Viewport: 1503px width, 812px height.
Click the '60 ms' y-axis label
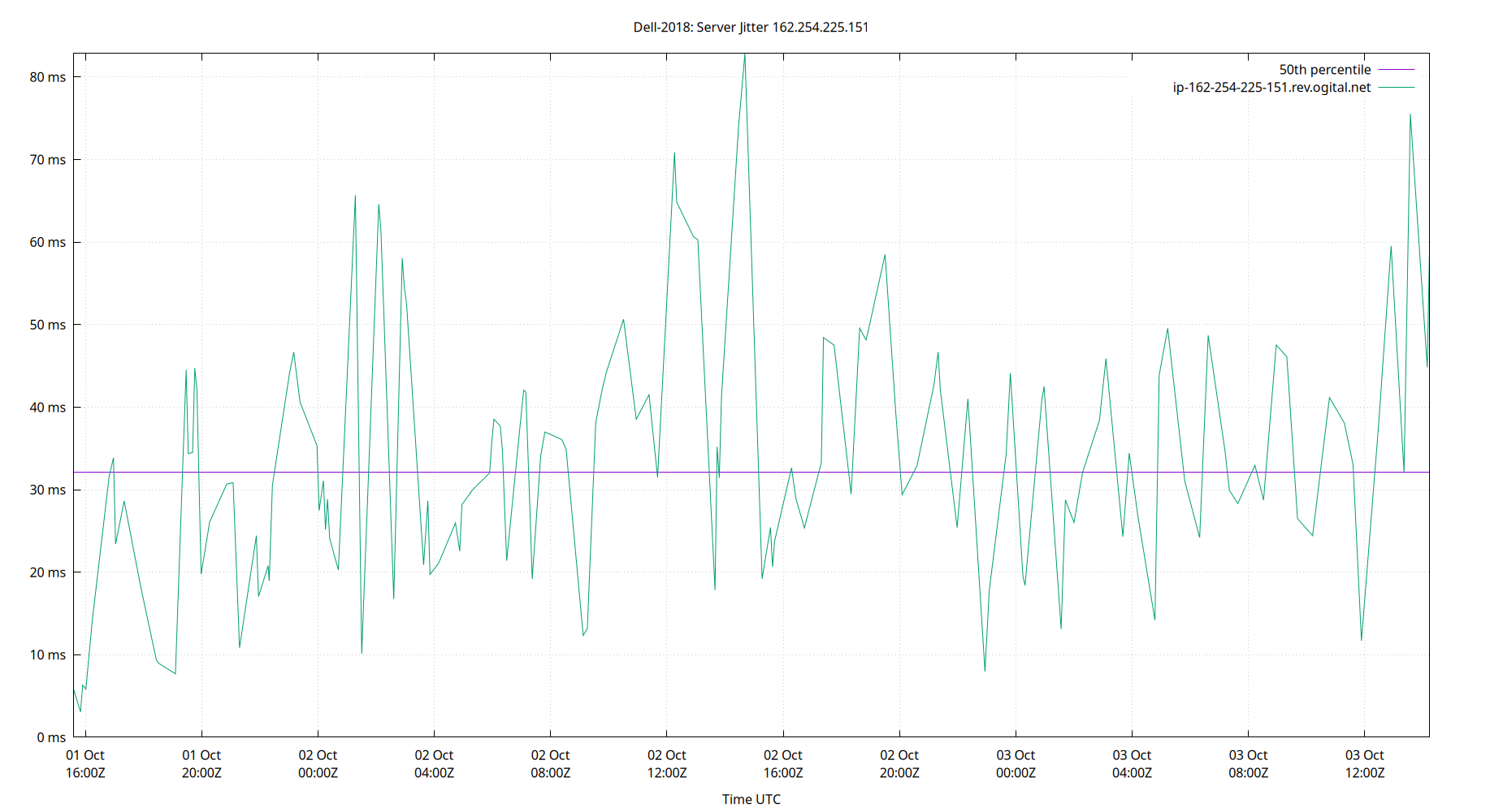pyautogui.click(x=48, y=242)
